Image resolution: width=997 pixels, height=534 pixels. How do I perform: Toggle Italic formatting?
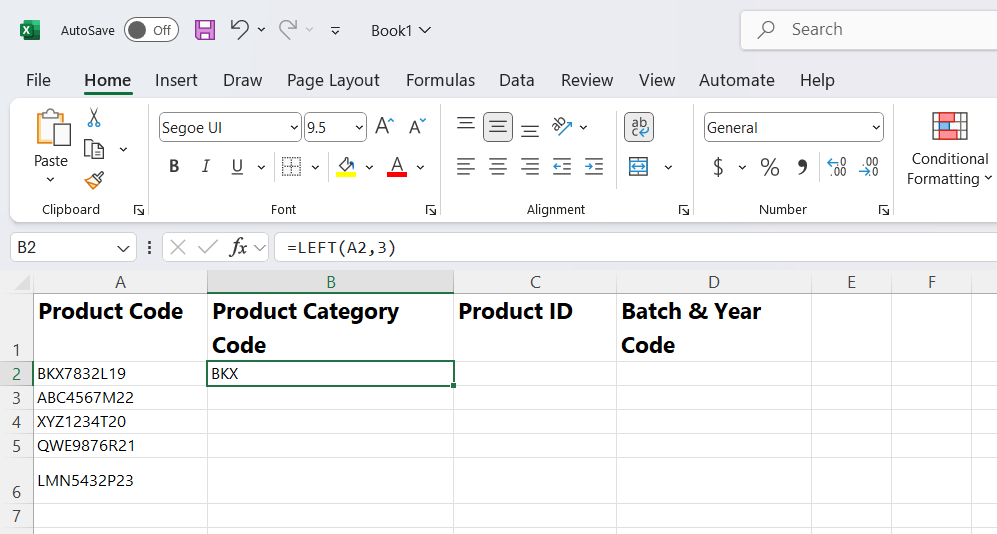(206, 167)
